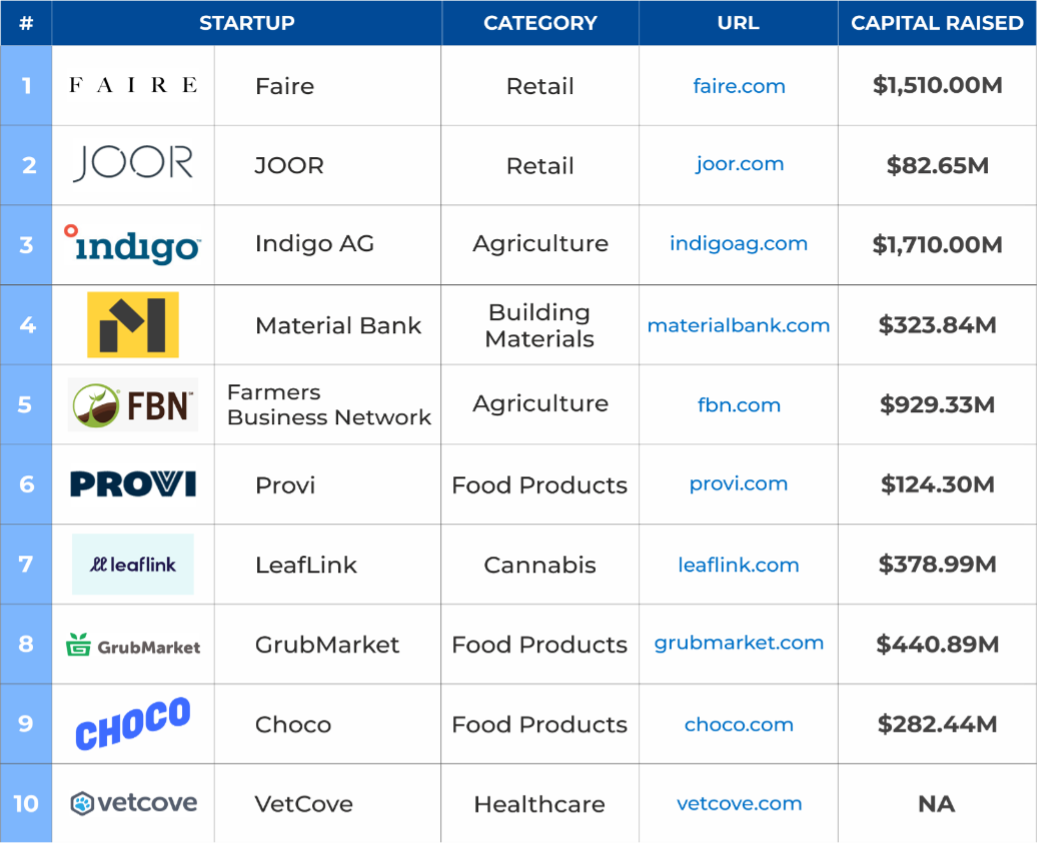Click the FBN logo
Screen dimensions: 1041x846
pos(133,404)
